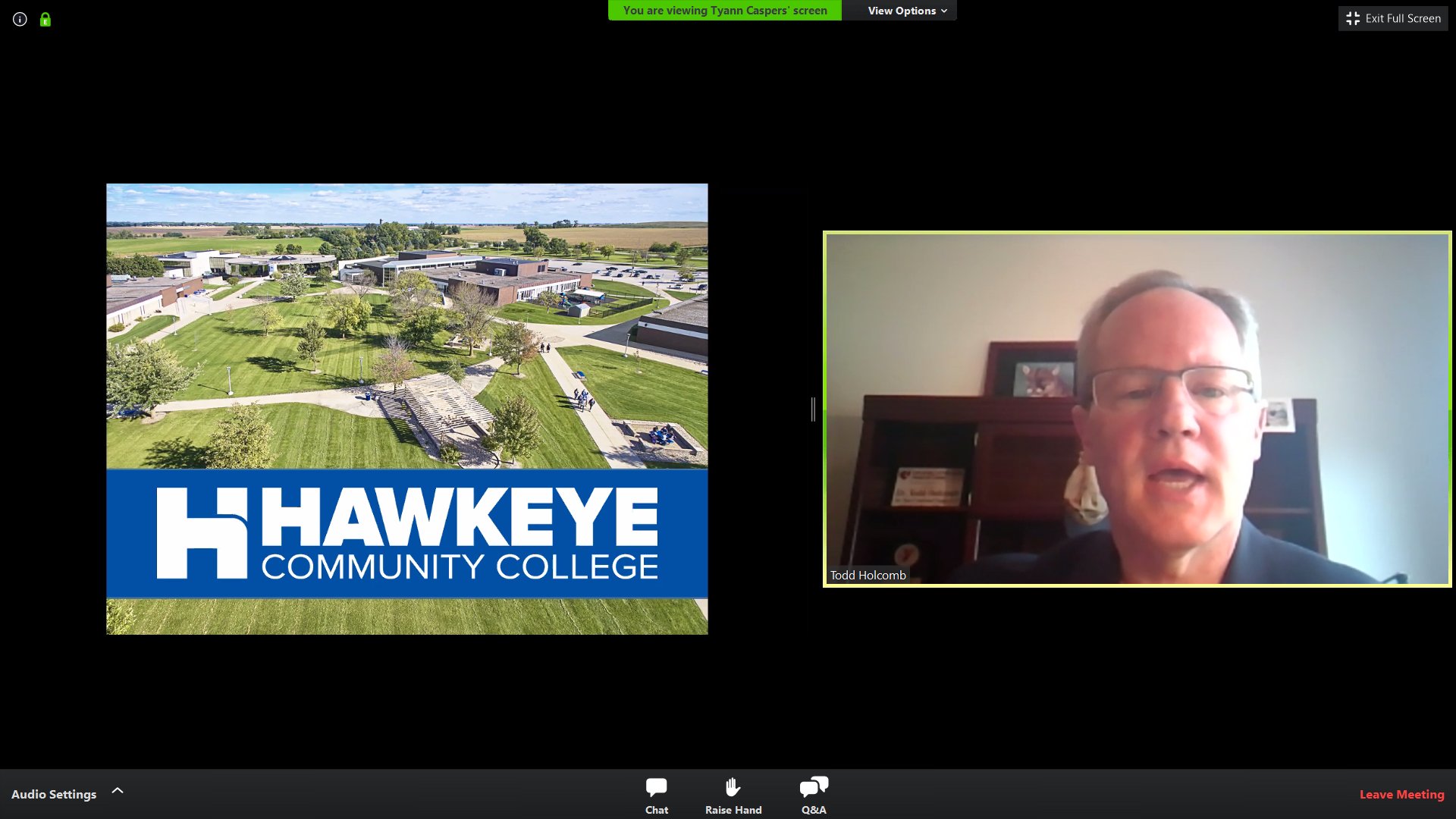Click the Q&A label in the toolbar
The height and width of the screenshot is (819, 1456).
coord(813,809)
